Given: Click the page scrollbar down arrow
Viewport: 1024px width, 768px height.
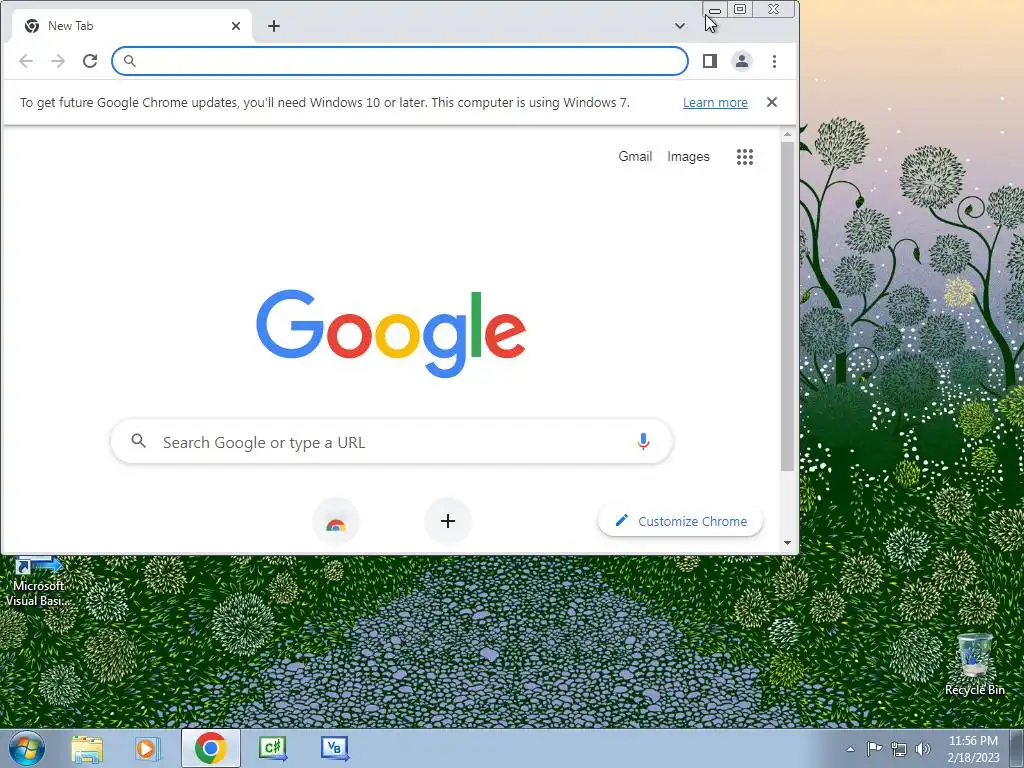Looking at the screenshot, I should click(x=788, y=543).
